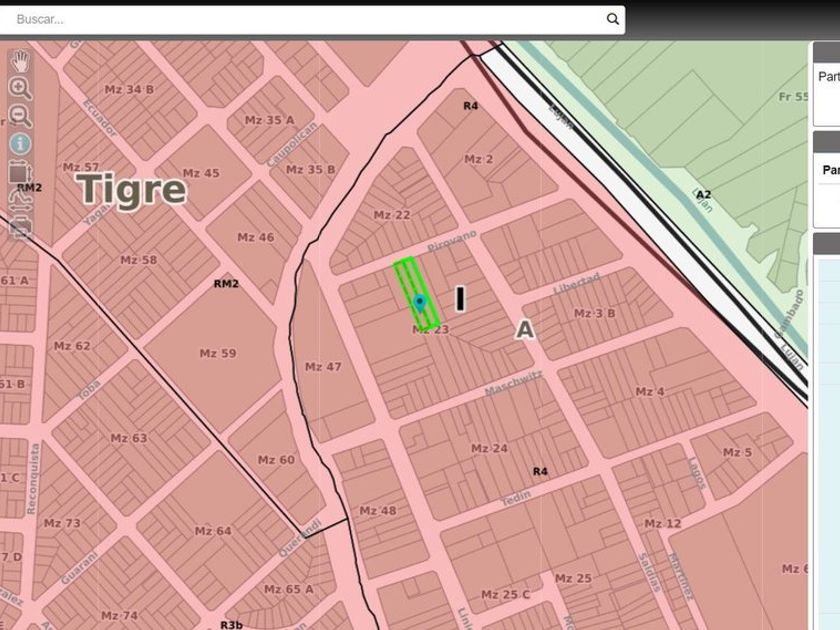The width and height of the screenshot is (840, 630).
Task: Click block label Mz 65 A
Action: tap(289, 589)
